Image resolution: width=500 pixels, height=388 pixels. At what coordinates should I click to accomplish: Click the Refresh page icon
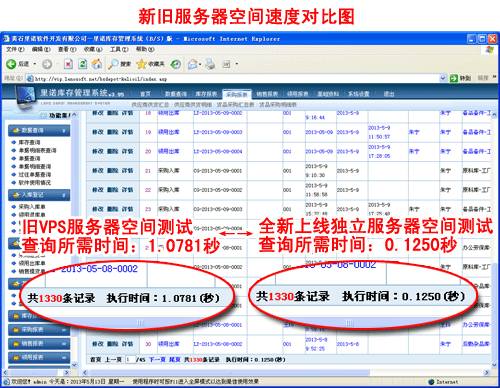[x=83, y=64]
